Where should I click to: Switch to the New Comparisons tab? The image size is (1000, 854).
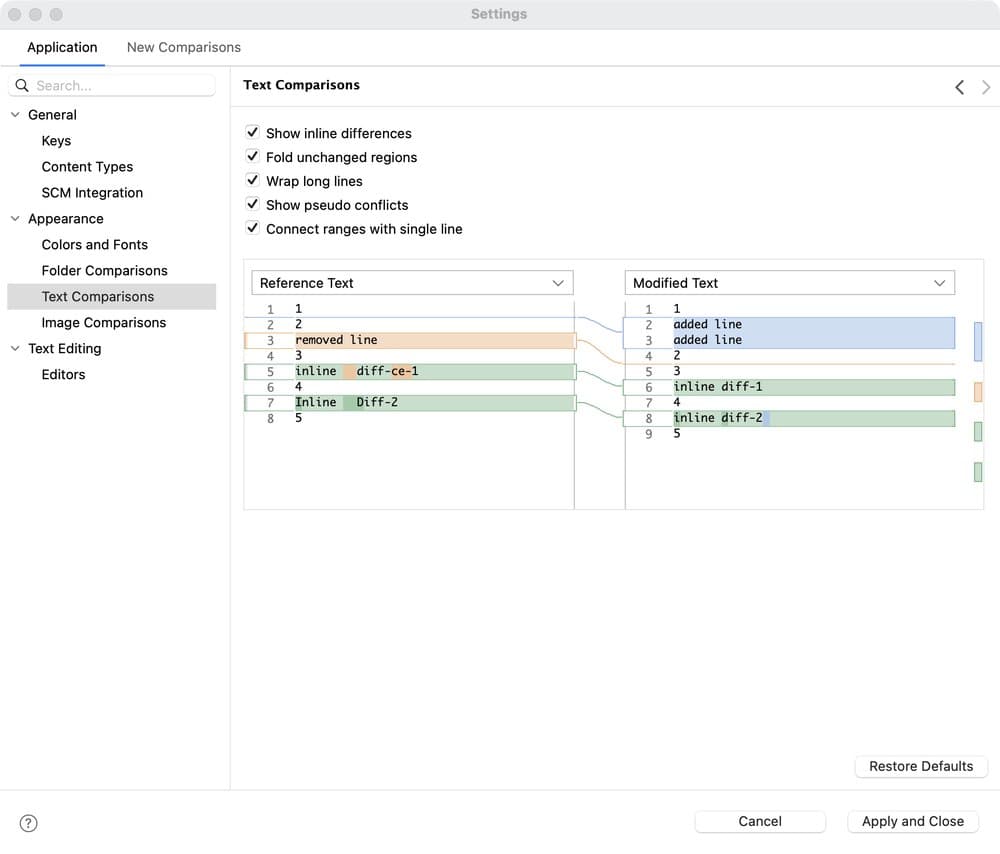coord(184,47)
